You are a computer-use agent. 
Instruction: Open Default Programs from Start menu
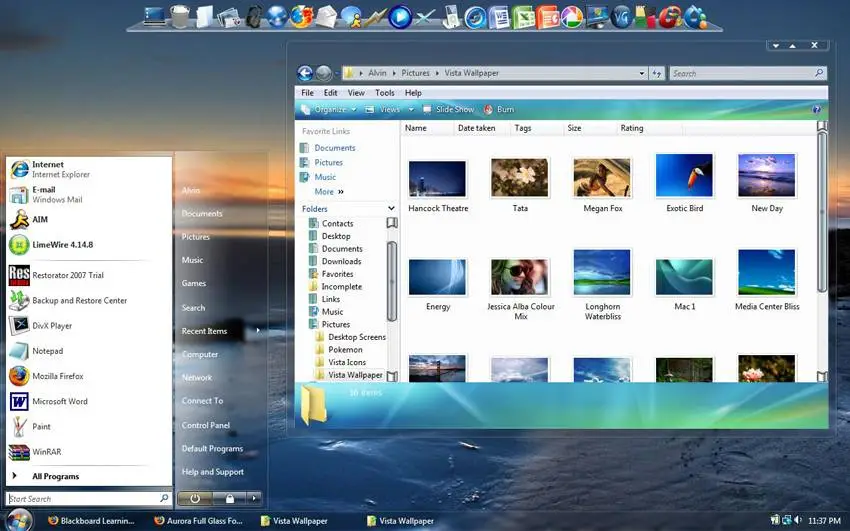pos(212,449)
